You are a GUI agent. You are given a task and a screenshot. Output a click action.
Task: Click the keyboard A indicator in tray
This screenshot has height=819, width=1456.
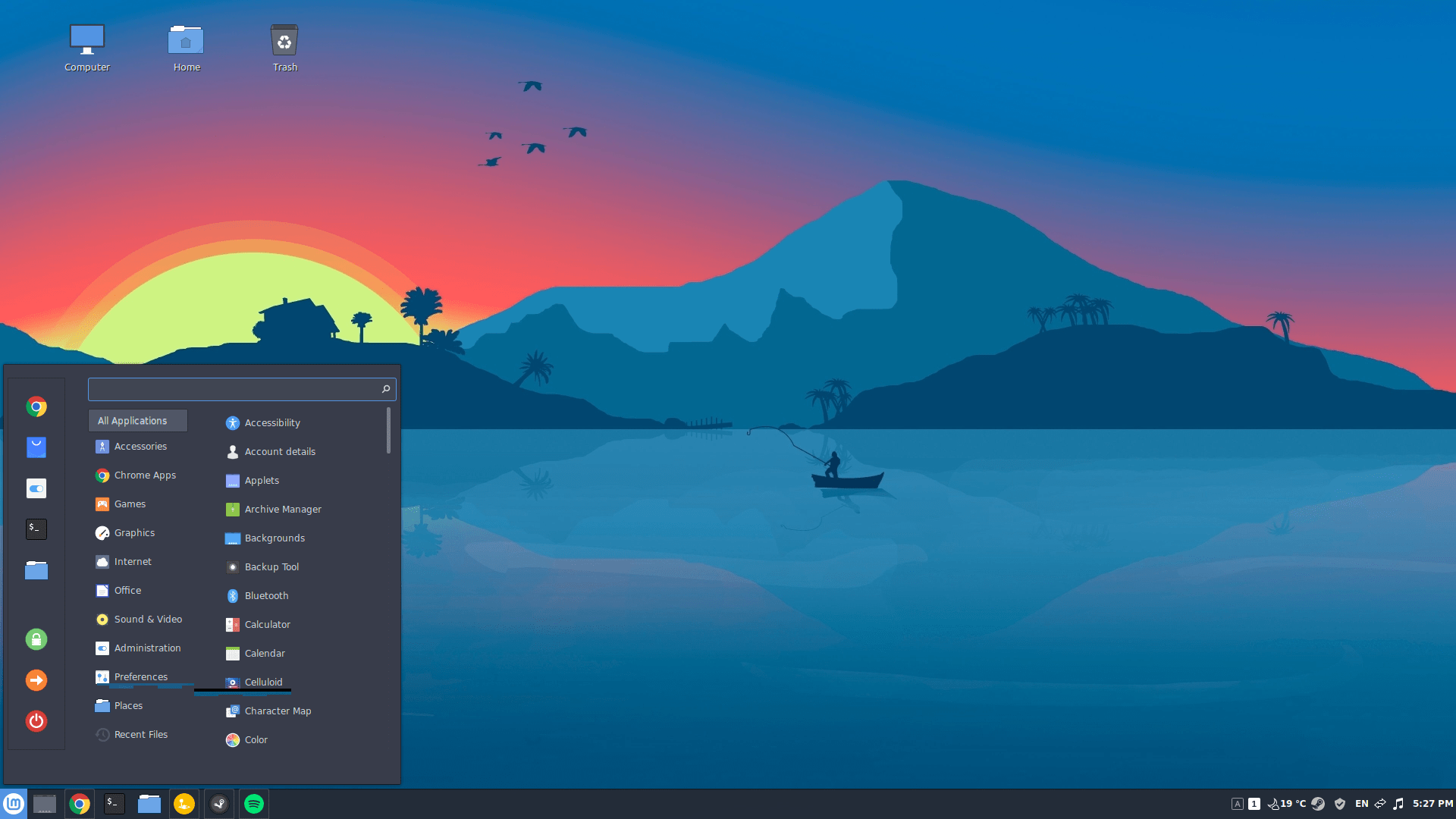1237,804
